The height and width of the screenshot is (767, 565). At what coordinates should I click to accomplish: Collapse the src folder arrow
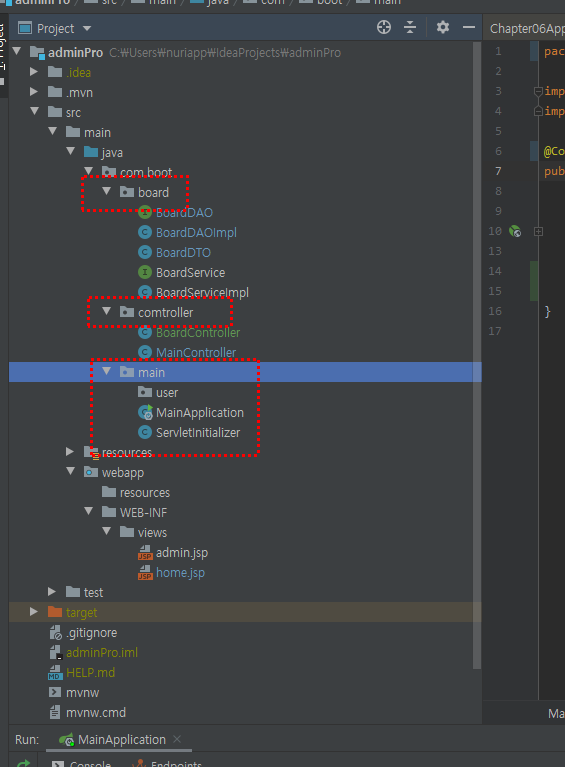tap(35, 111)
